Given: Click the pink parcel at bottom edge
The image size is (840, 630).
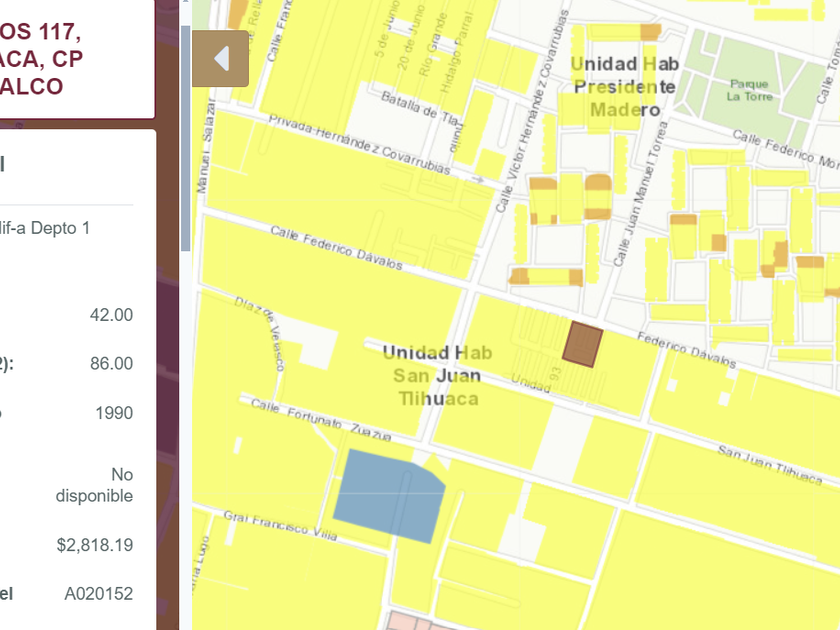Looking at the screenshot, I should (420, 622).
